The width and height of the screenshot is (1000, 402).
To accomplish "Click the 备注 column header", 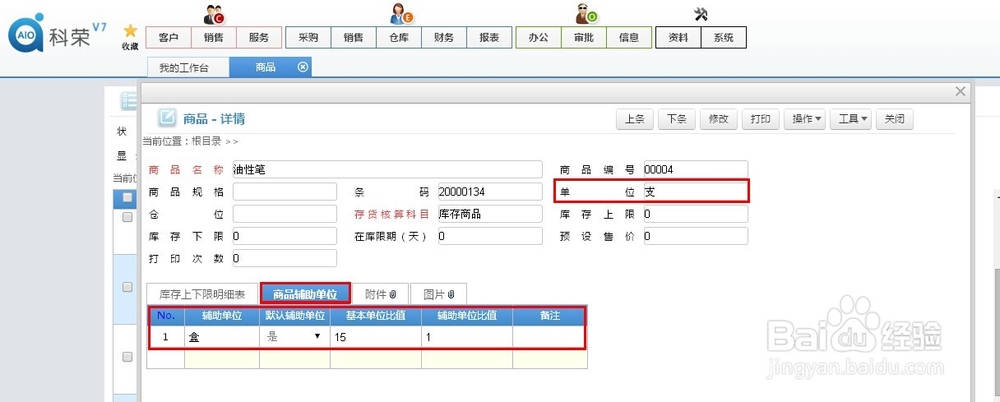I will 549,316.
